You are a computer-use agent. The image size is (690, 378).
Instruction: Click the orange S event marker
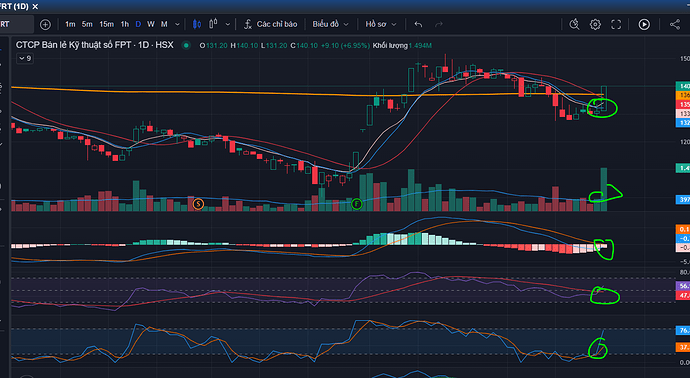(x=198, y=204)
